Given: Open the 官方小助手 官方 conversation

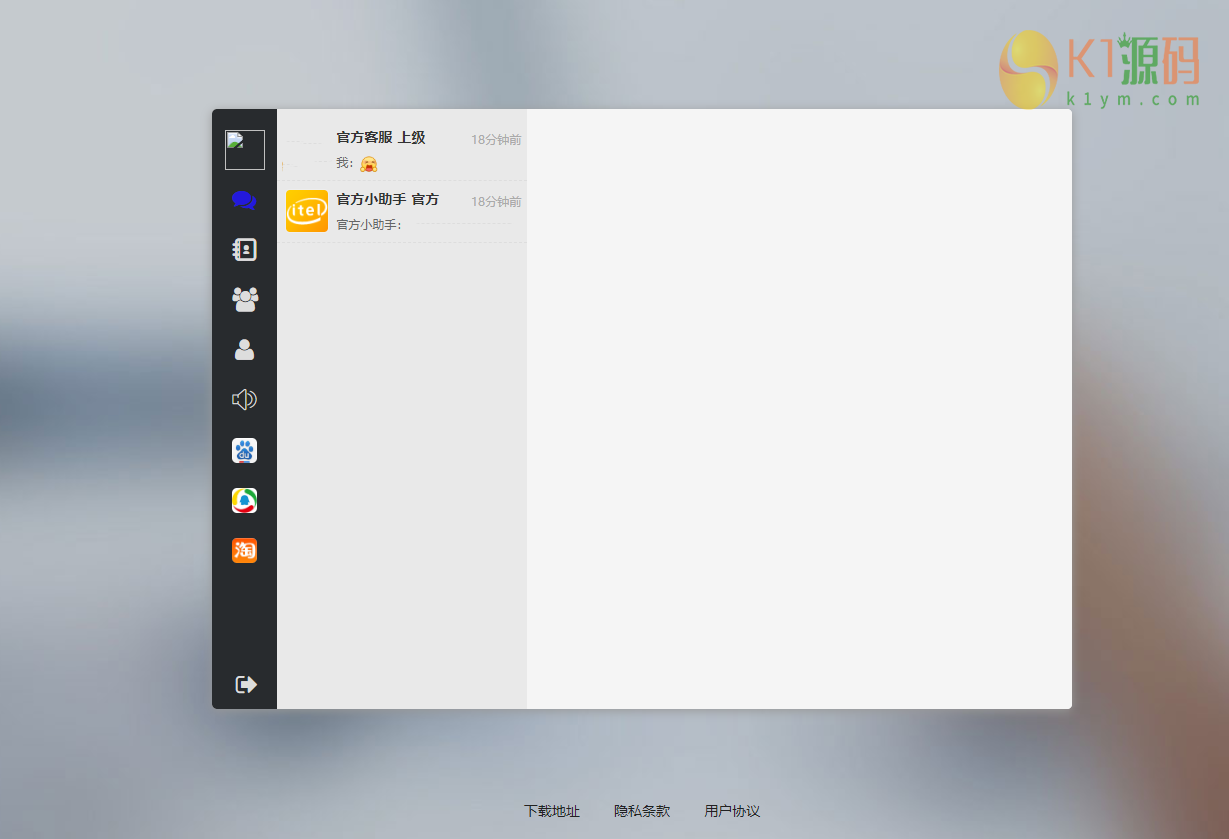Looking at the screenshot, I should point(402,212).
